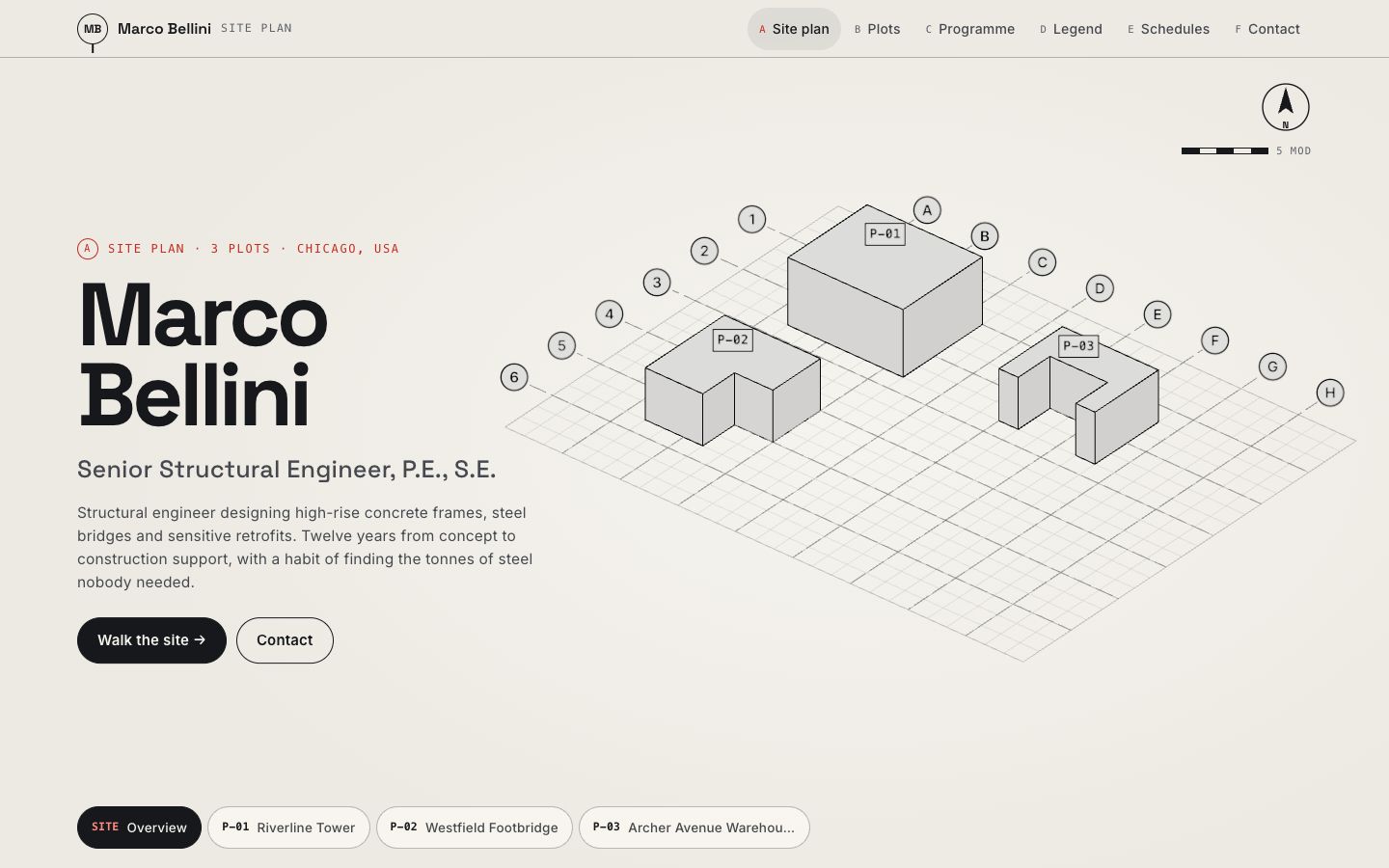Select the P-01 Riverline Tower tab
This screenshot has height=868, width=1389.
point(288,827)
